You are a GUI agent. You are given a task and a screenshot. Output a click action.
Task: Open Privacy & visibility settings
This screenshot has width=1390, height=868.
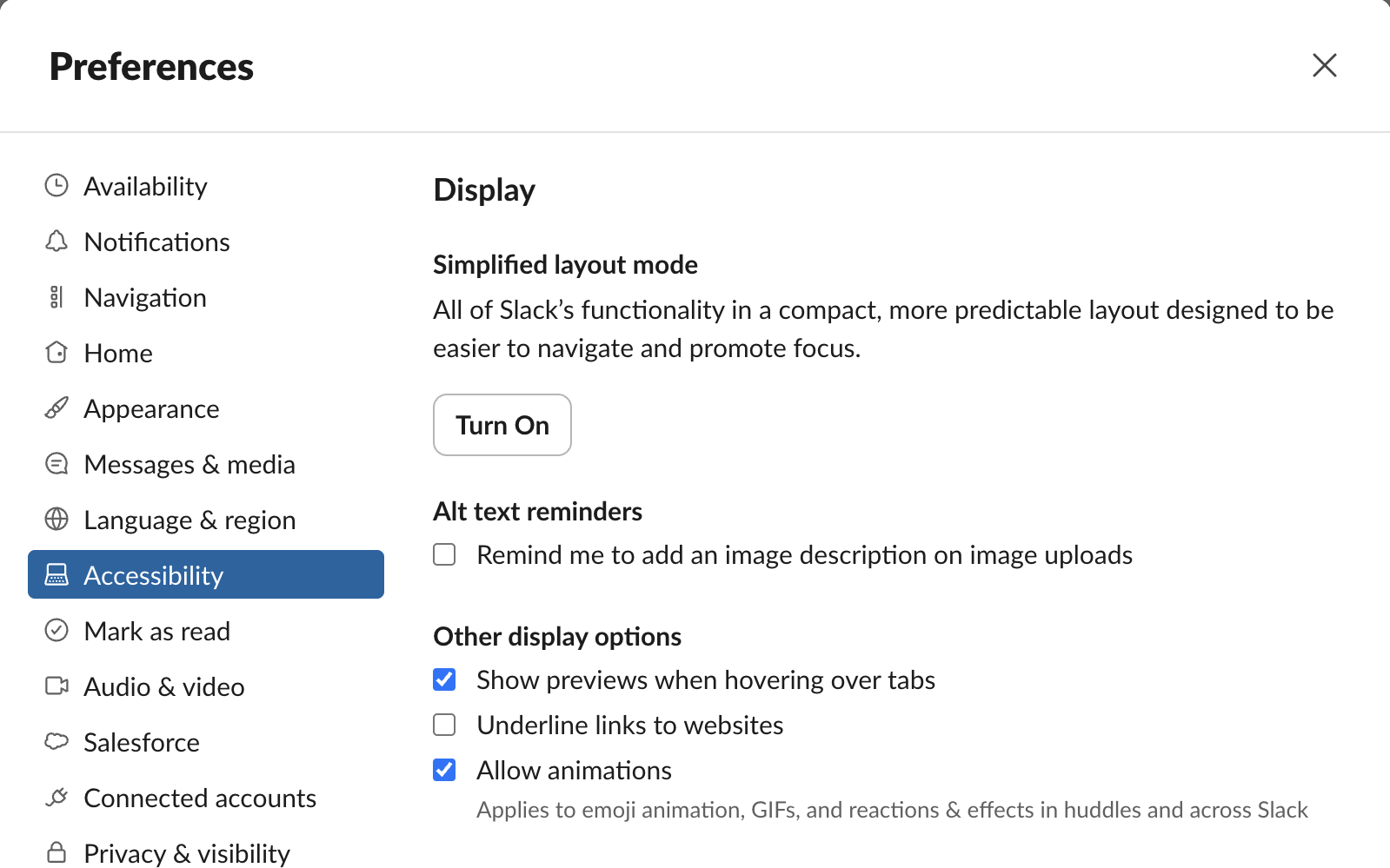coord(206,851)
